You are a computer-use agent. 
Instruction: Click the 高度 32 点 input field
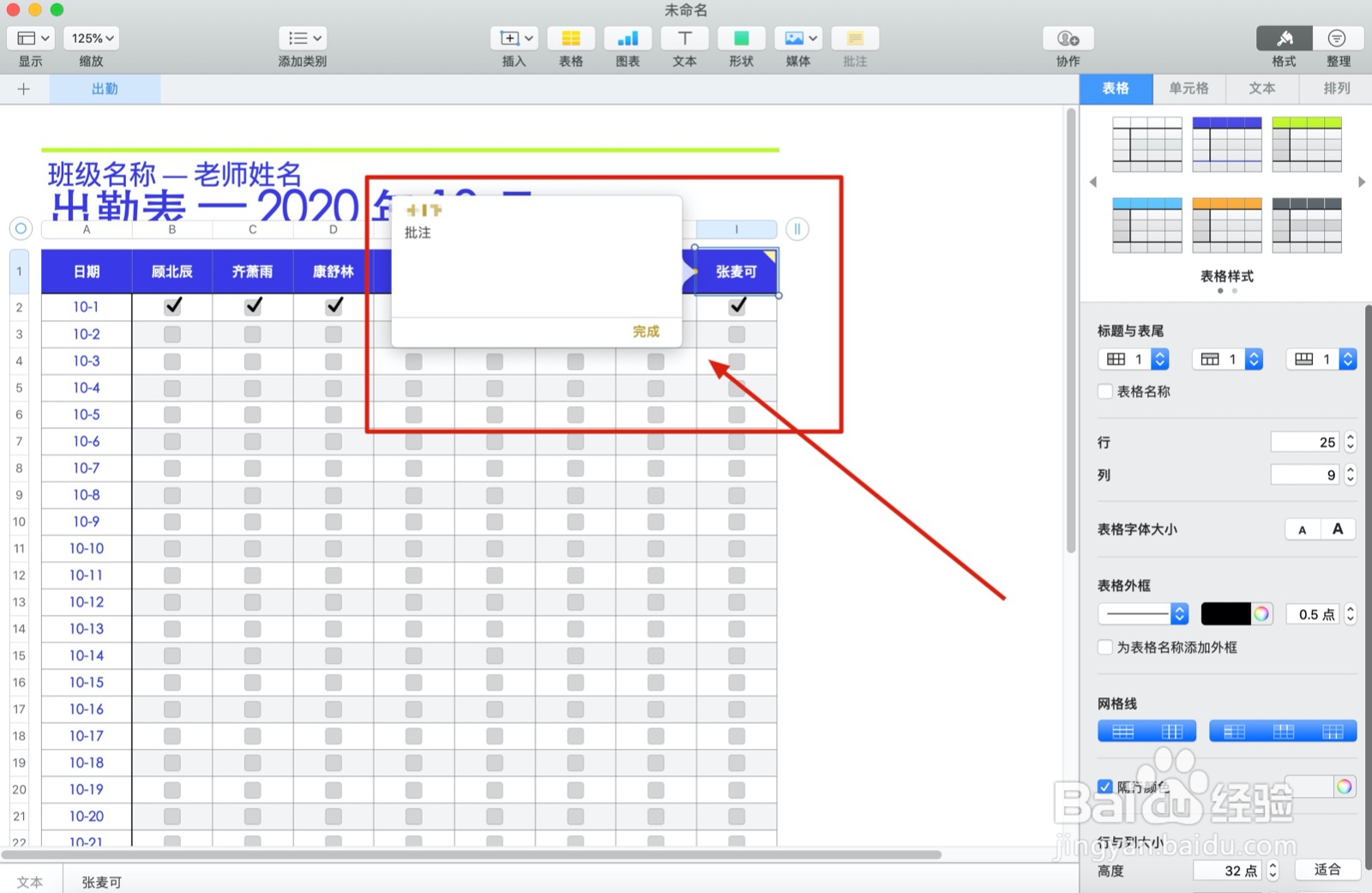click(1228, 870)
